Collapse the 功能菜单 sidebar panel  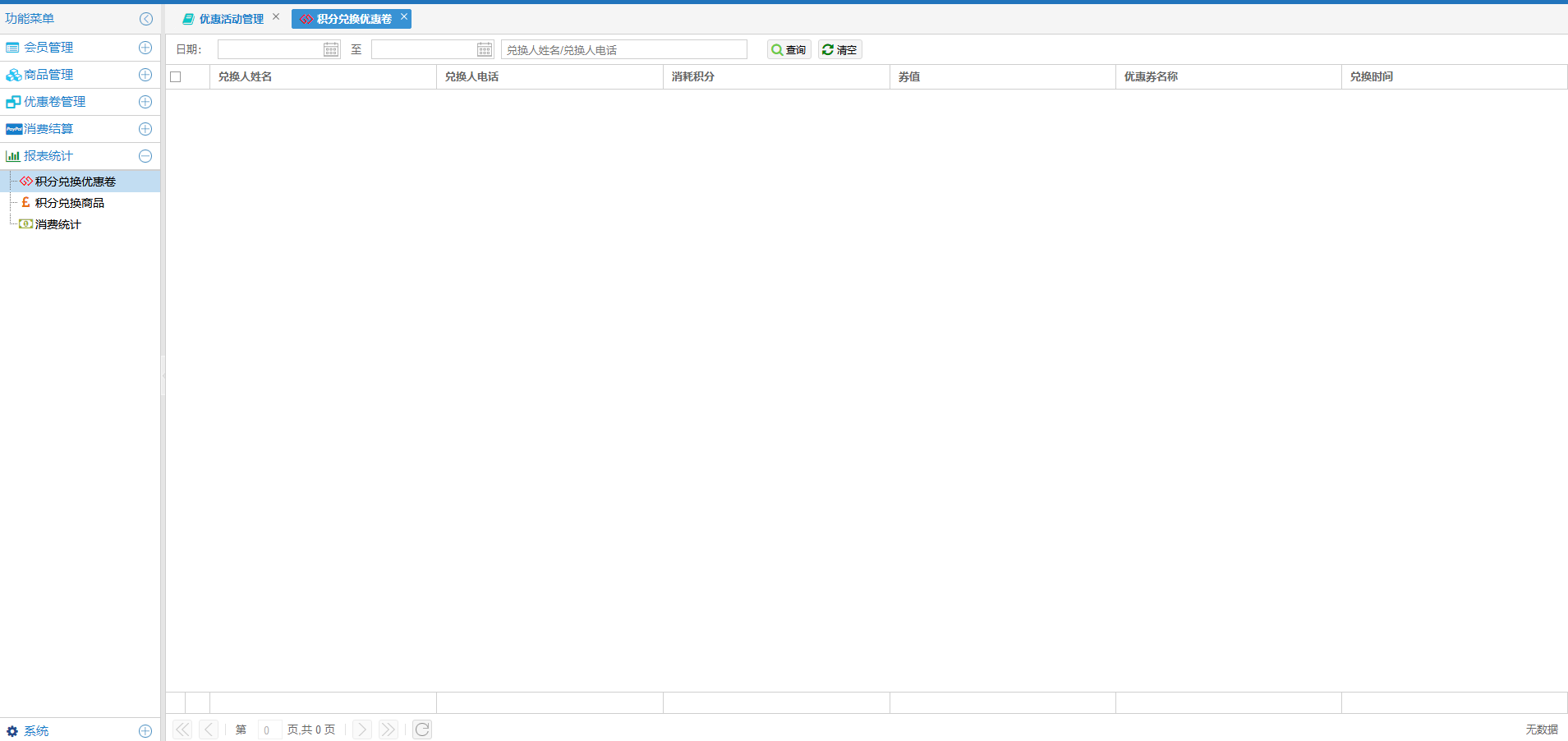coord(146,19)
